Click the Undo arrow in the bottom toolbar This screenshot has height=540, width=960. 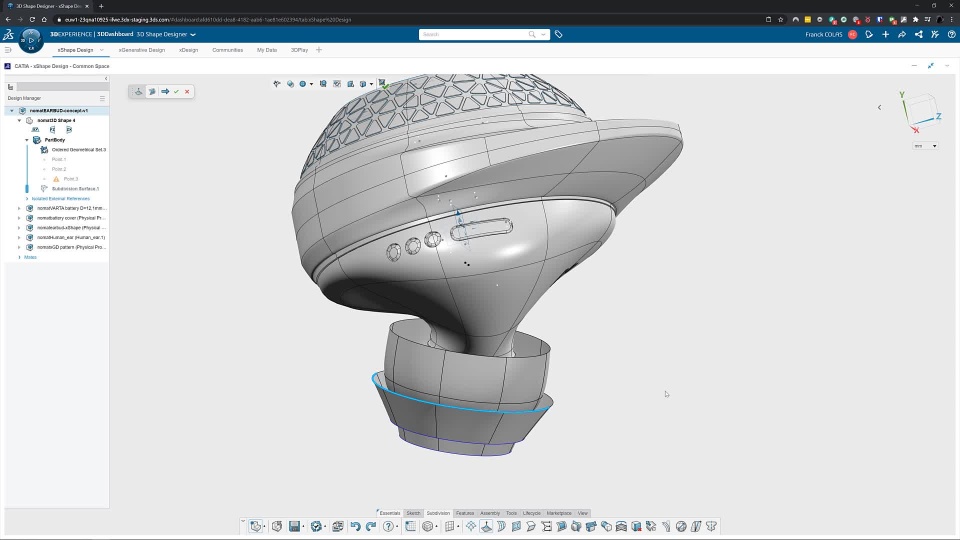(355, 526)
